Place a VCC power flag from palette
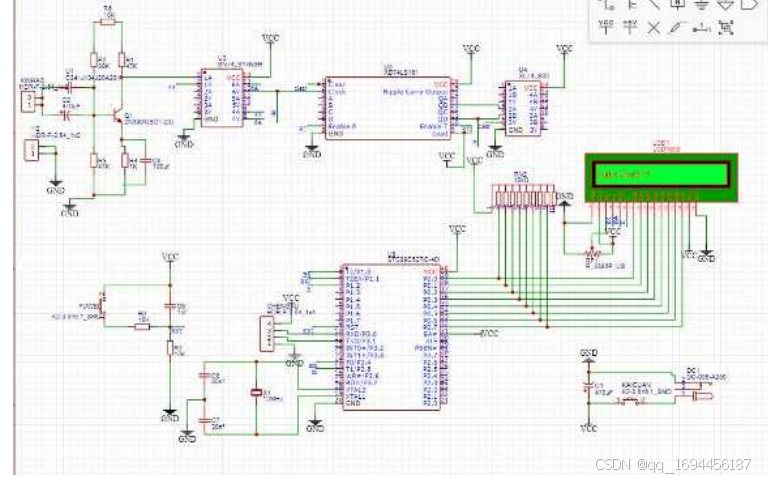The height and width of the screenshot is (478, 768). tap(606, 27)
